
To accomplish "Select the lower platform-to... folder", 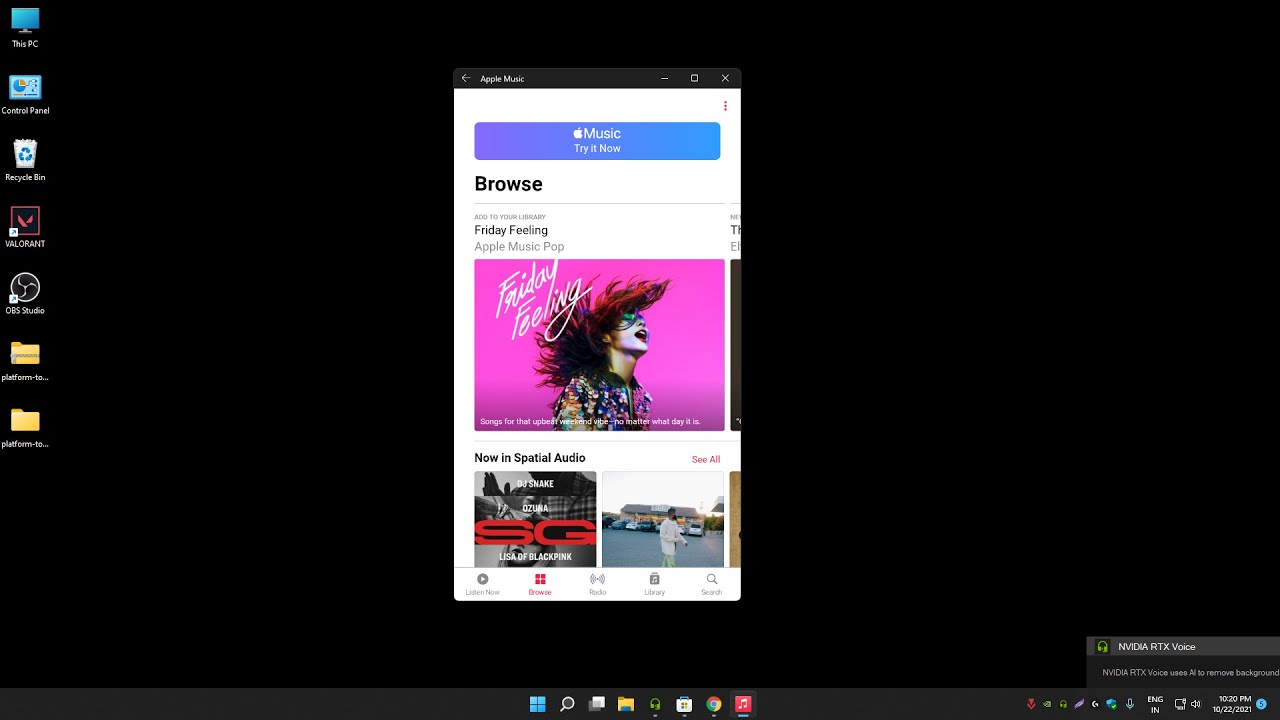I will tap(25, 428).
